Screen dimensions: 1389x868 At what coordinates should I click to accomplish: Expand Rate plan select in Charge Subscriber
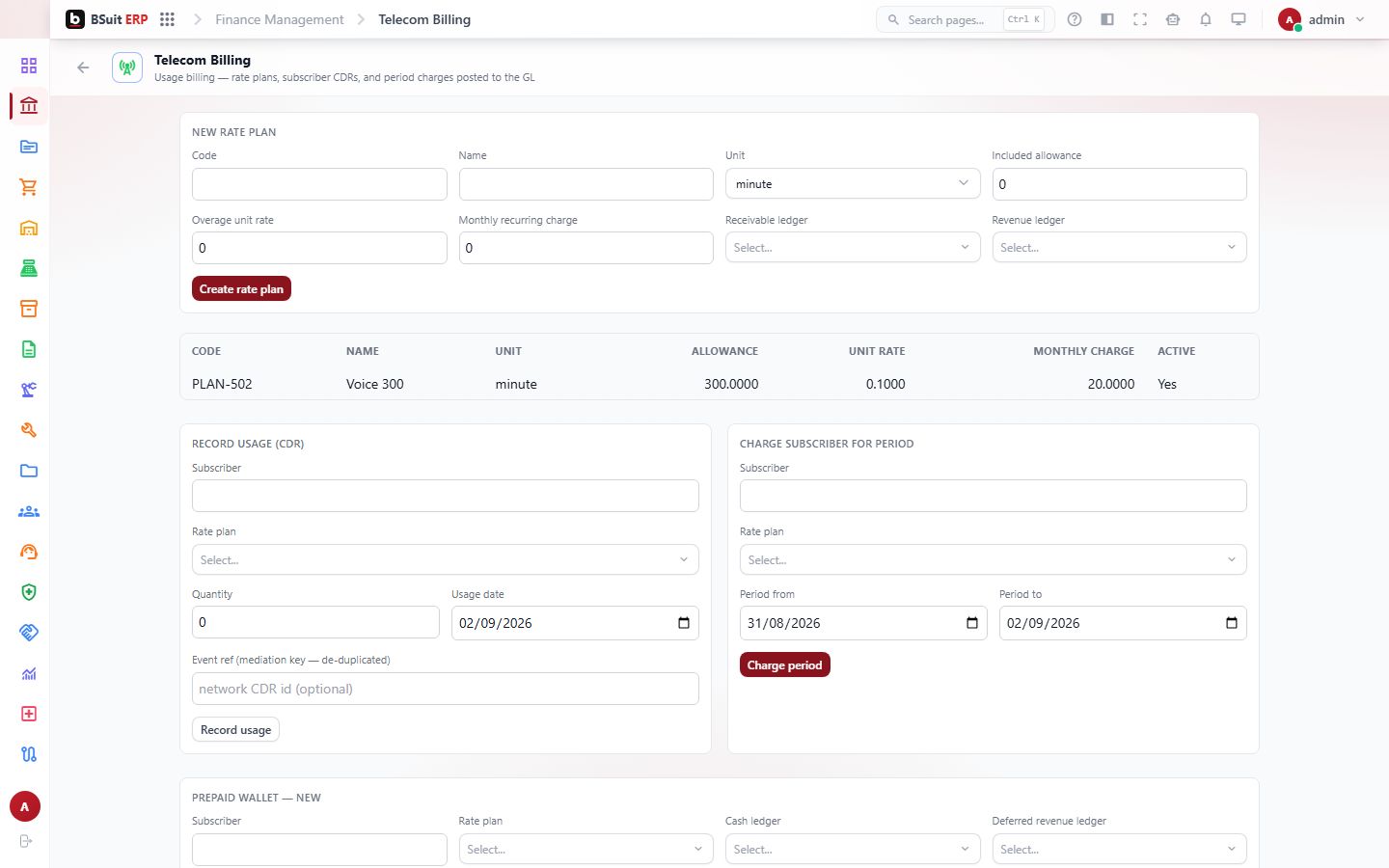(x=994, y=560)
